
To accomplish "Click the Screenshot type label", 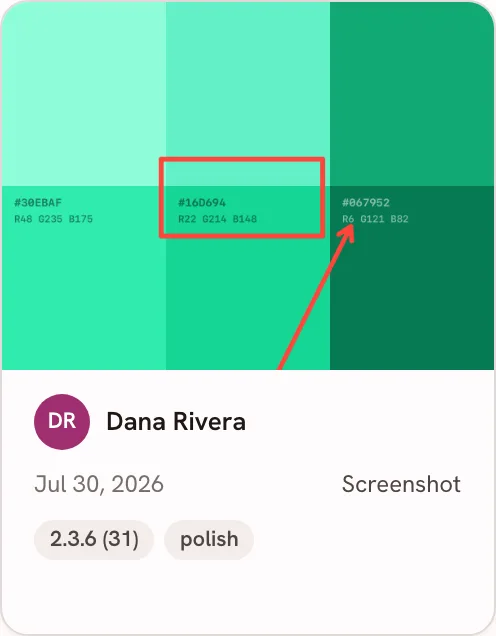I will click(x=401, y=484).
